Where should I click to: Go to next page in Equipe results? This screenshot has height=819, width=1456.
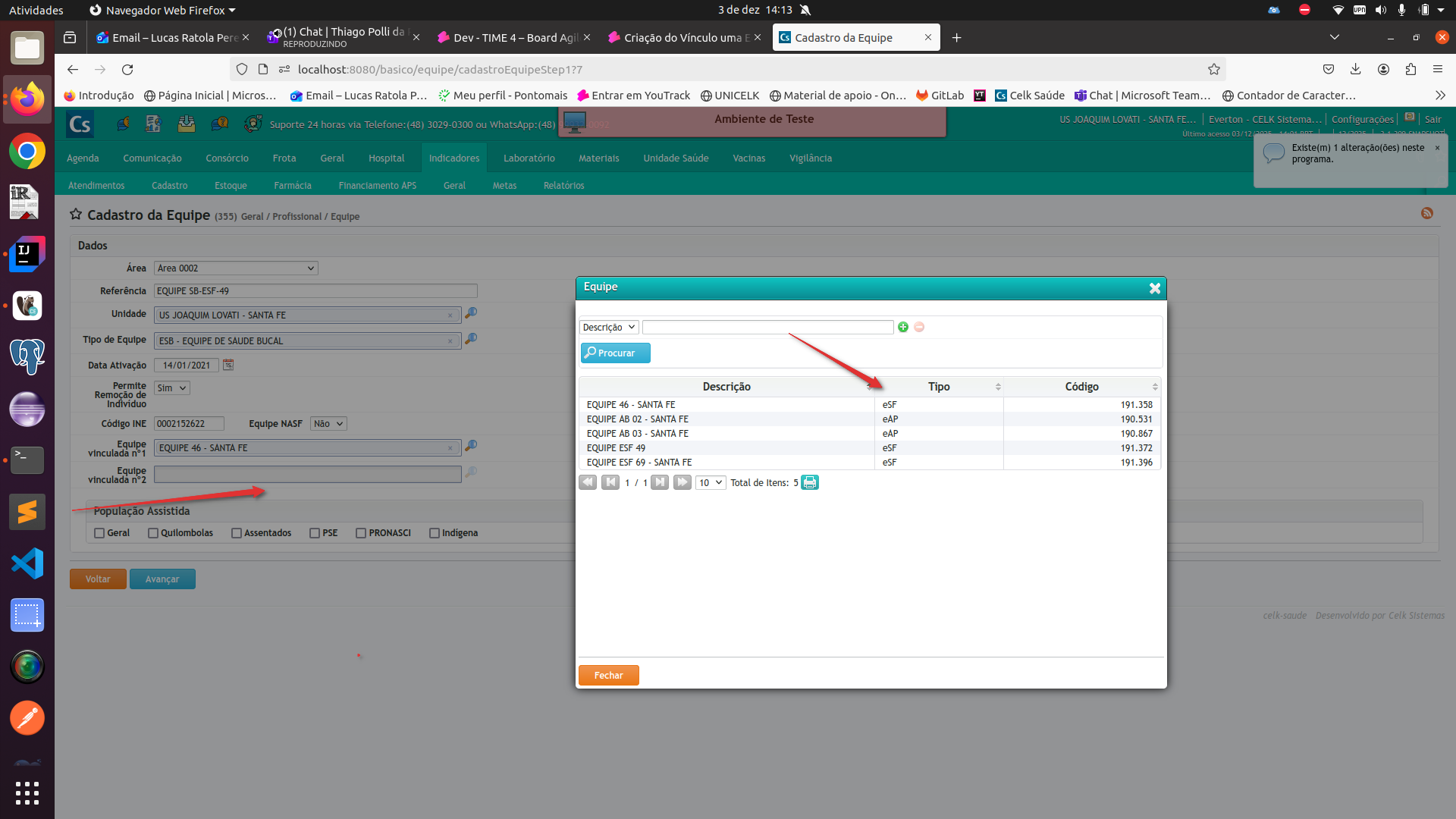(x=660, y=483)
